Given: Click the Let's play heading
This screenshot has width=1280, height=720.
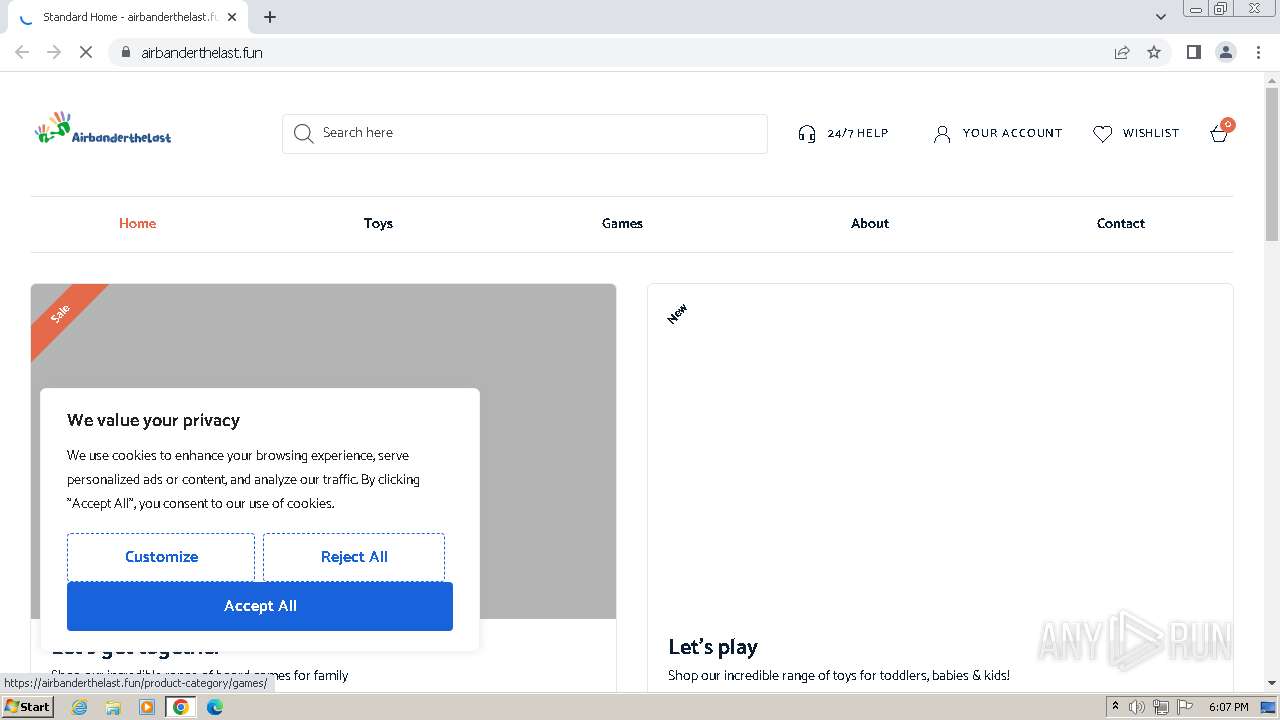Looking at the screenshot, I should coord(713,647).
